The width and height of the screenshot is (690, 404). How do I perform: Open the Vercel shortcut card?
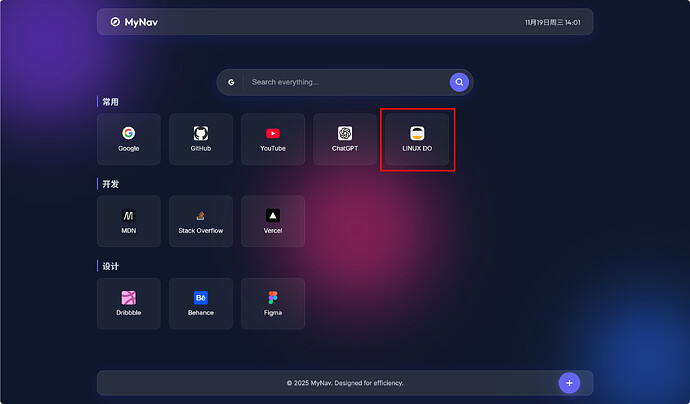(x=273, y=221)
